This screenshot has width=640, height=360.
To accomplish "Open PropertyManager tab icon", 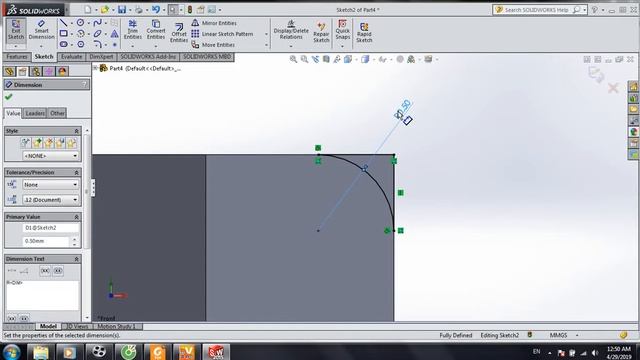I will click(x=22, y=71).
